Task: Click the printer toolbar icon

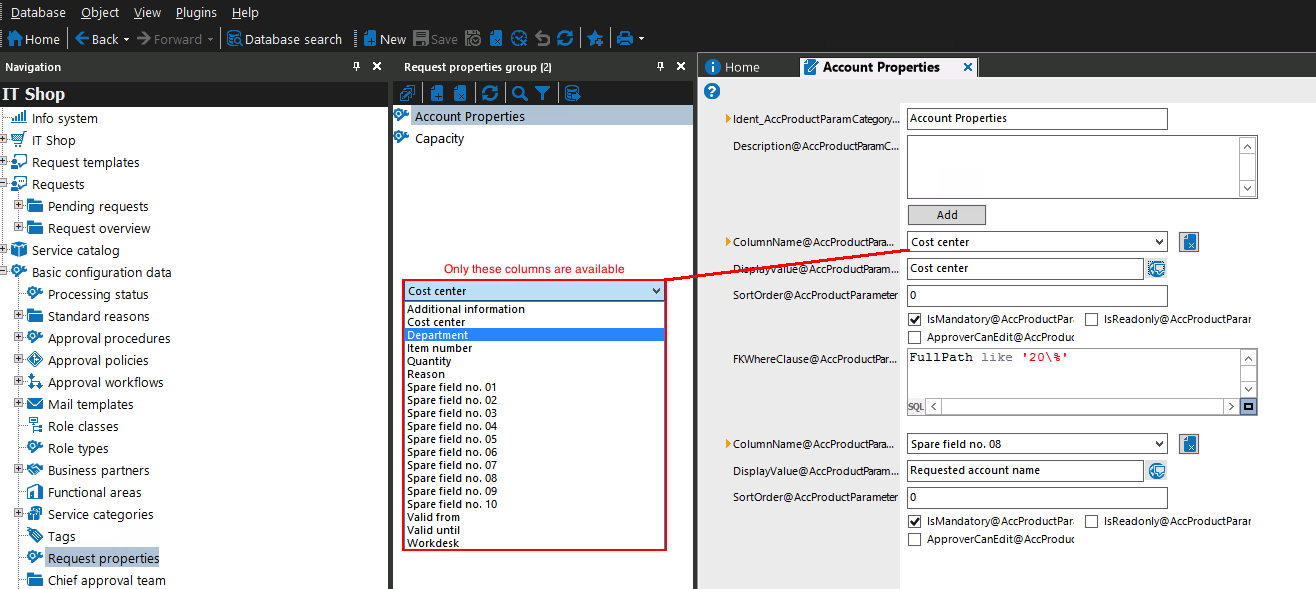Action: 625,39
